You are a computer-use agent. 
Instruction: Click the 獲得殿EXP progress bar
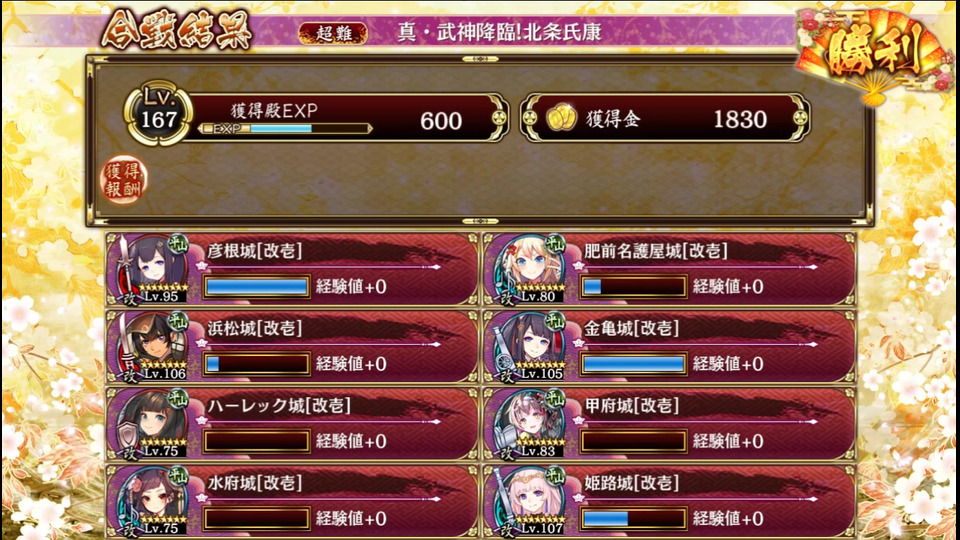coord(285,129)
